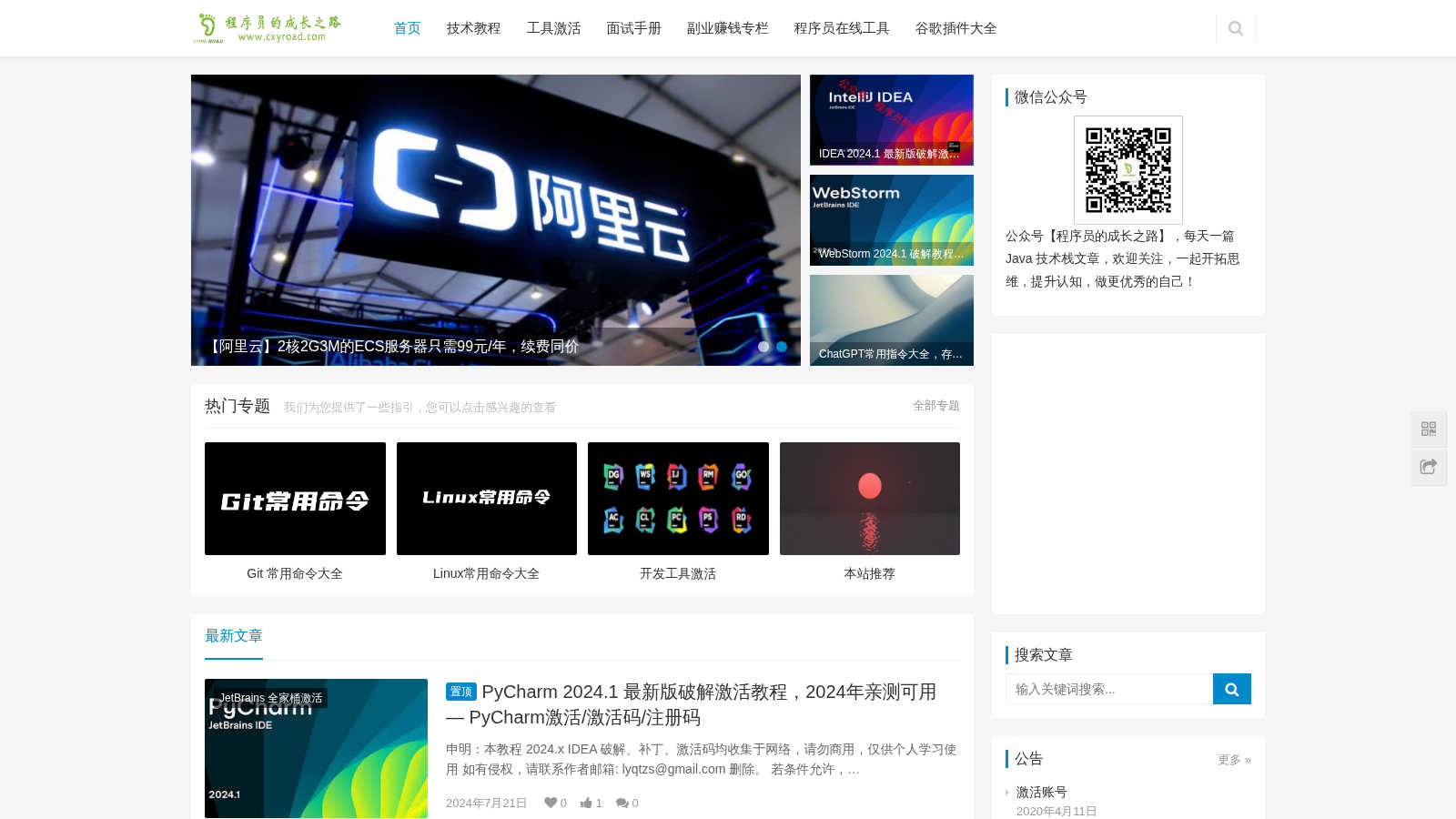Click 热门专题 section heading
Screen dimensions: 1456x819
click(238, 406)
